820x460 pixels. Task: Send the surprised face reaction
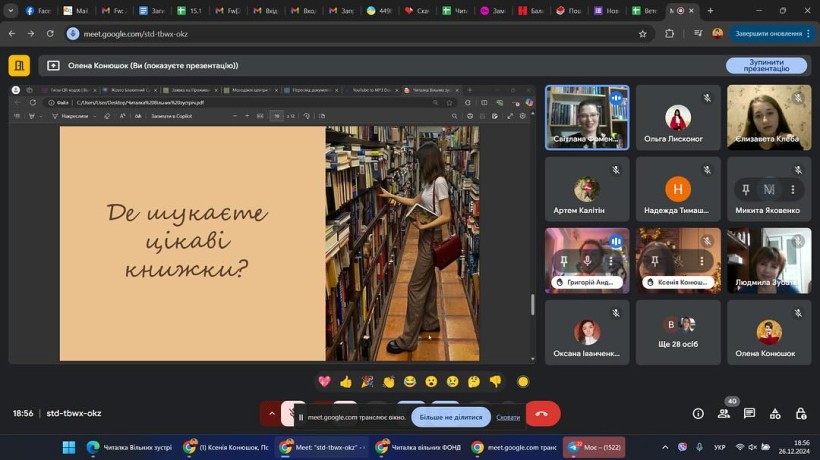tap(431, 382)
